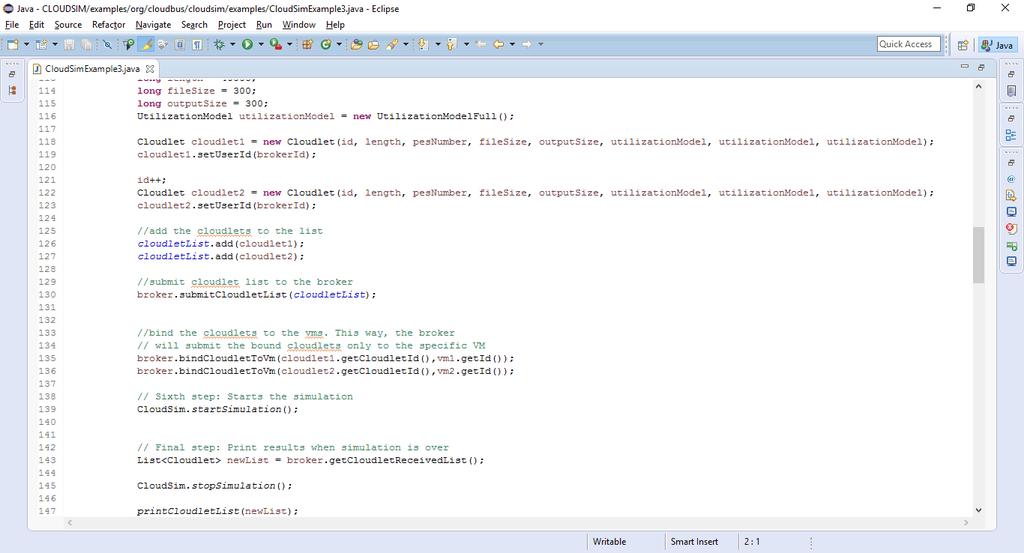This screenshot has width=1024, height=553.
Task: Click the line printCloudletList(newList);
Action: click(217, 511)
